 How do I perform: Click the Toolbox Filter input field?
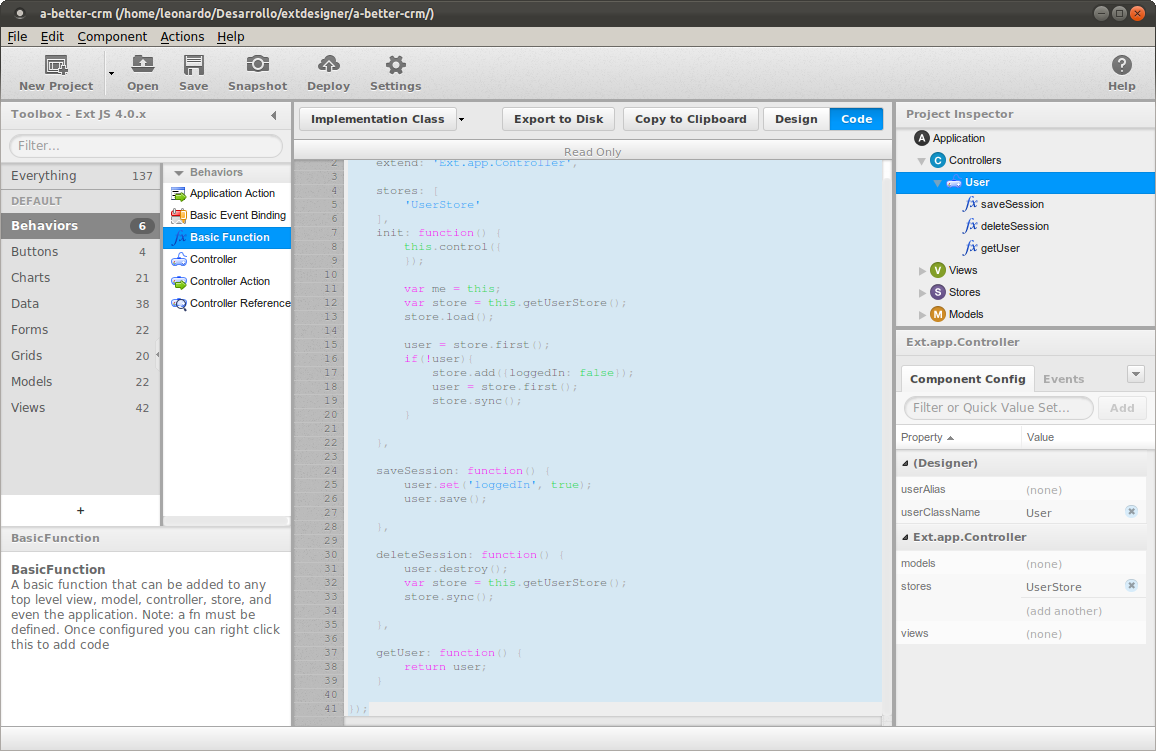146,146
